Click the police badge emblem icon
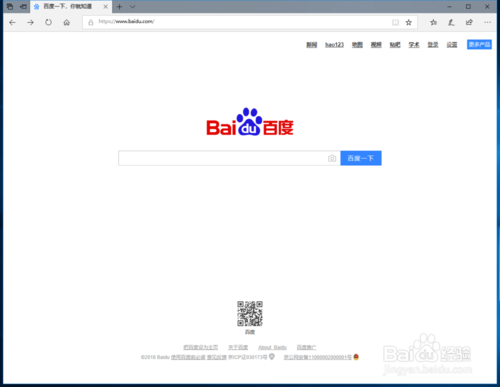This screenshot has height=387, width=500. (356, 357)
